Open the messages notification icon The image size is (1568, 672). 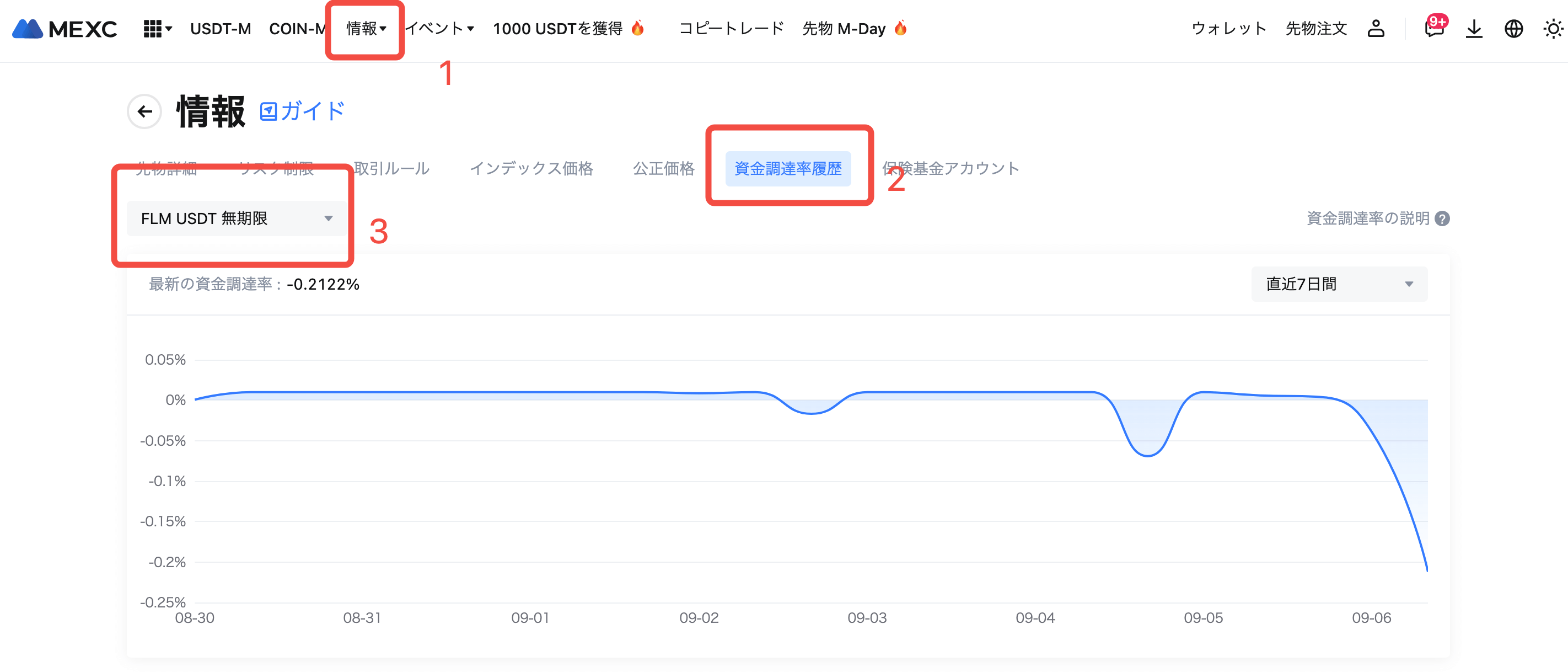point(1434,29)
